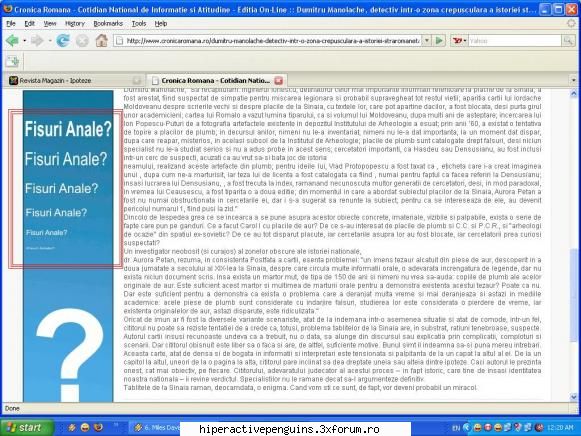The height and width of the screenshot is (436, 581).
Task: Open the History menu
Action: [x=75, y=24]
